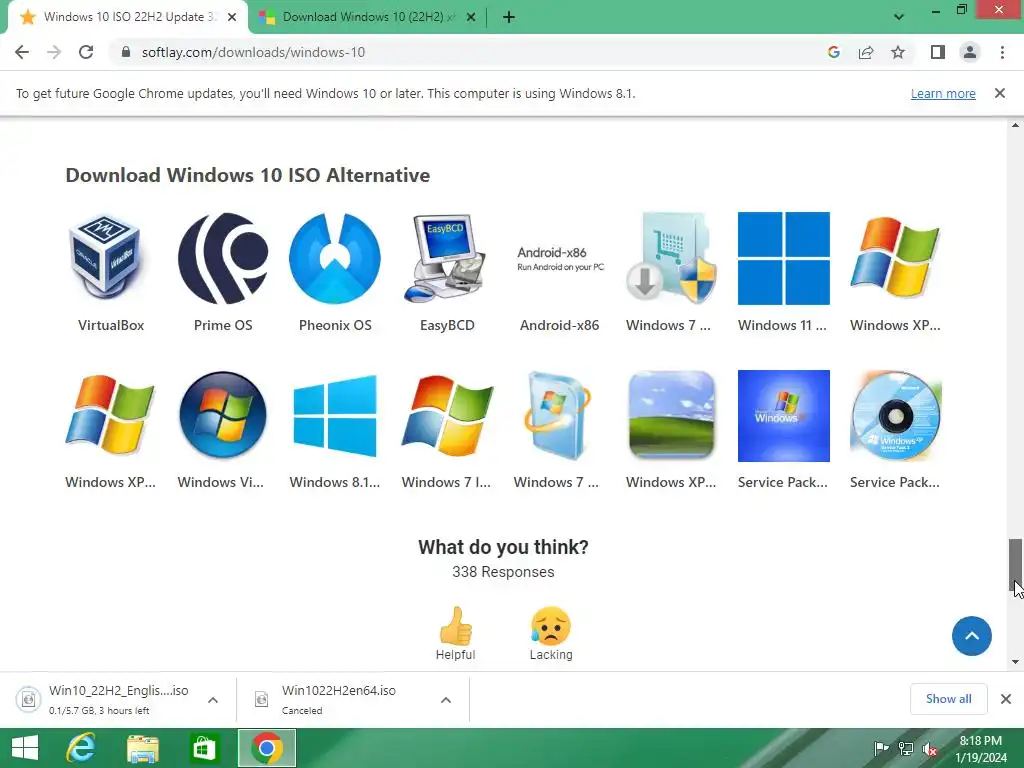Click the Windows Vi... text link
The image size is (1024, 768).
coord(221,483)
